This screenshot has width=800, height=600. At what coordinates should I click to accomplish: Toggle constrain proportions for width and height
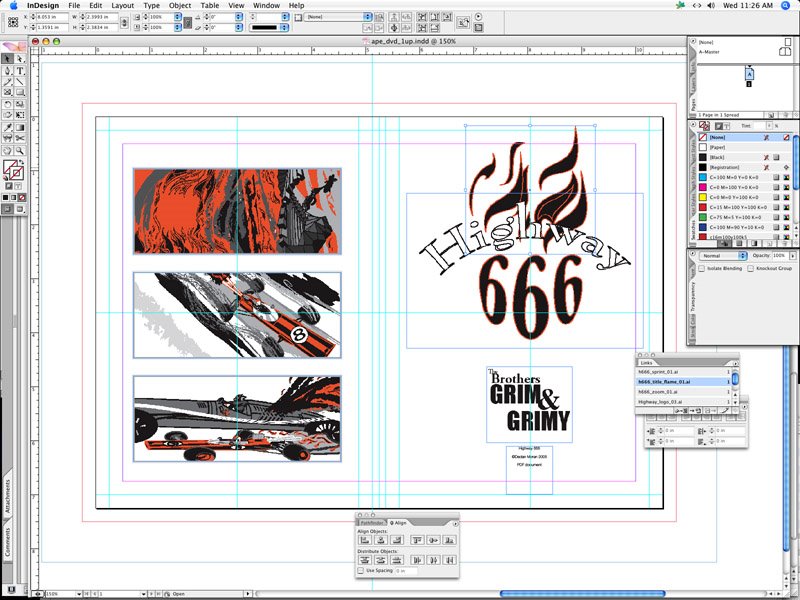point(124,22)
